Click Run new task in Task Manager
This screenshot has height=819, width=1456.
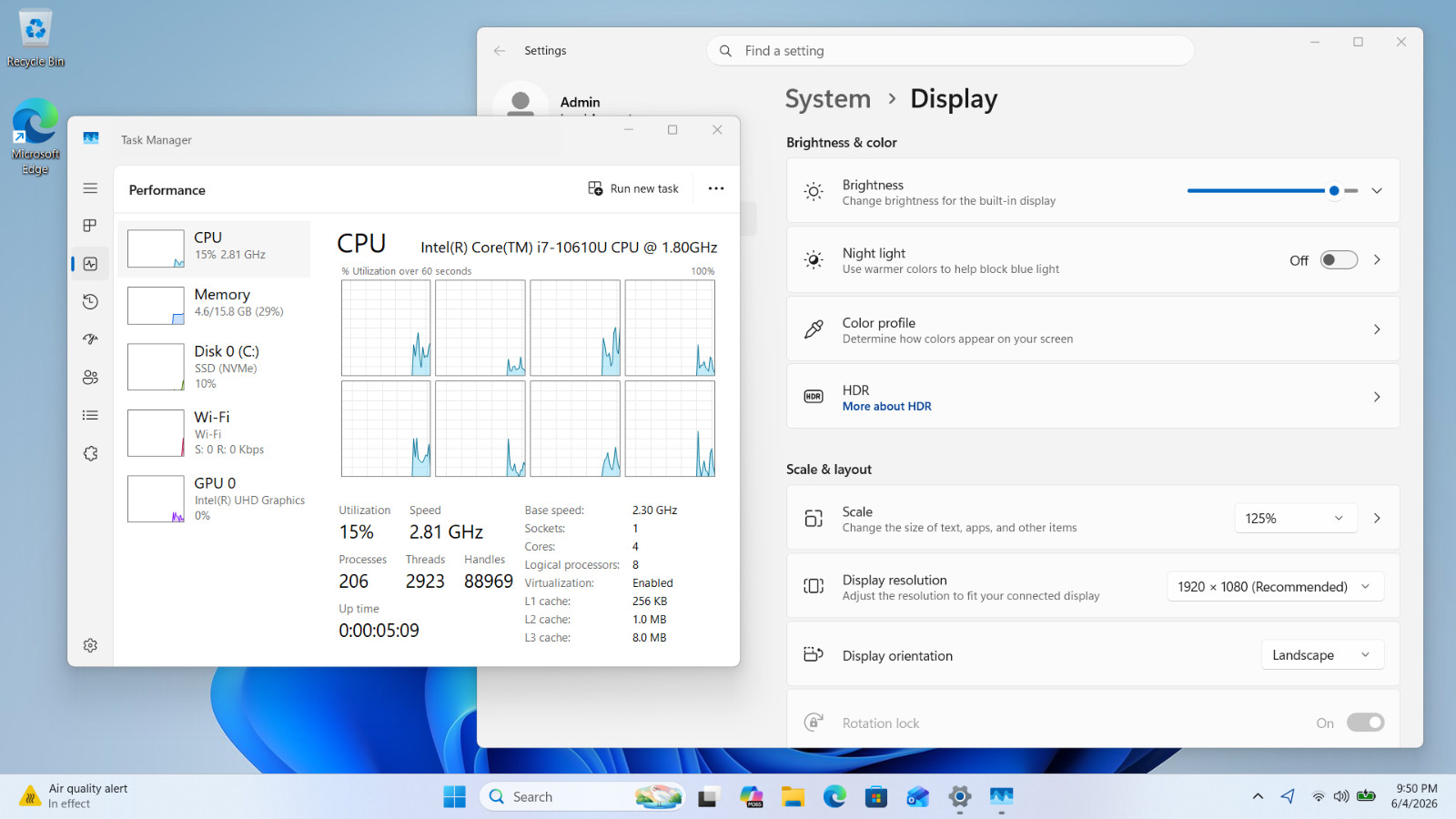633,188
